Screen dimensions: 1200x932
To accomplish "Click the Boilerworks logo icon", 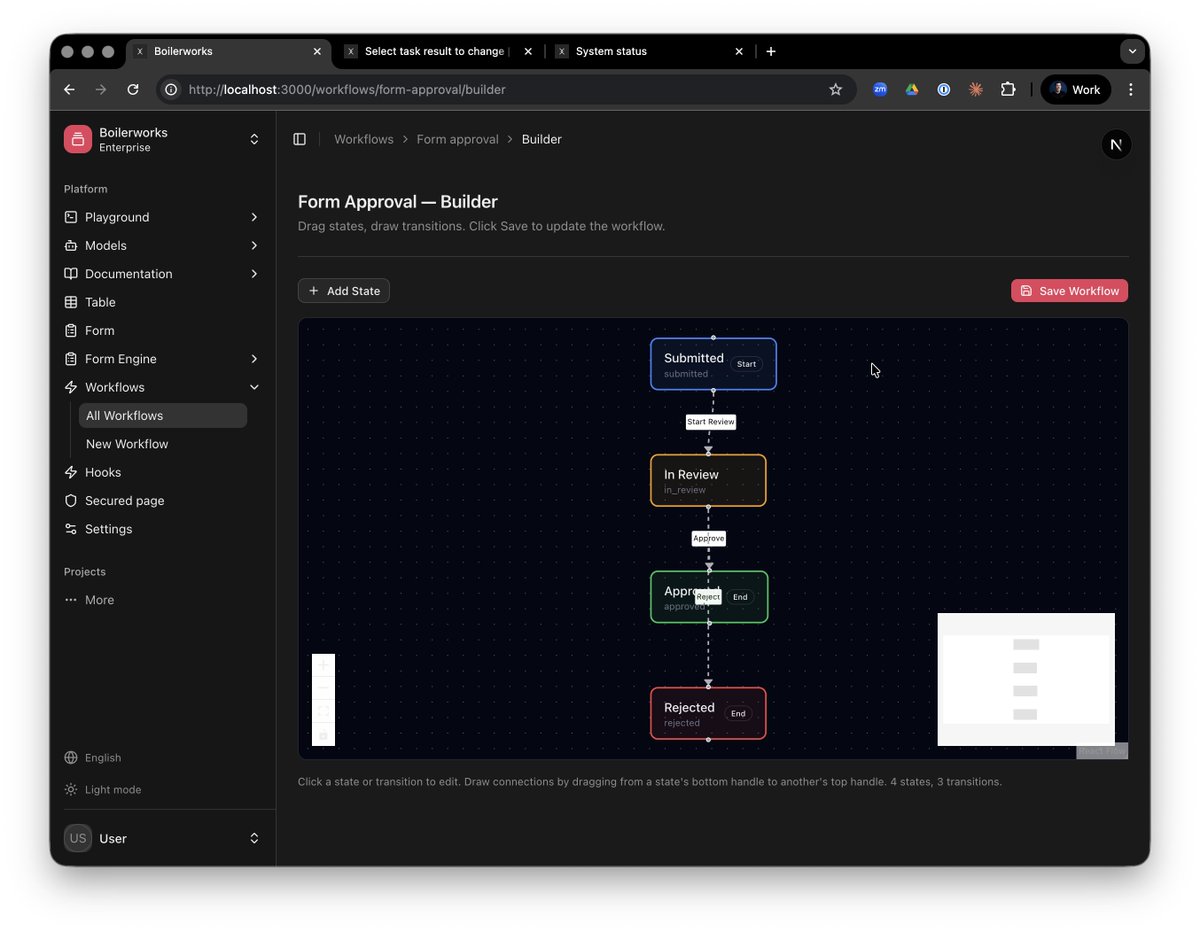I will 78,139.
